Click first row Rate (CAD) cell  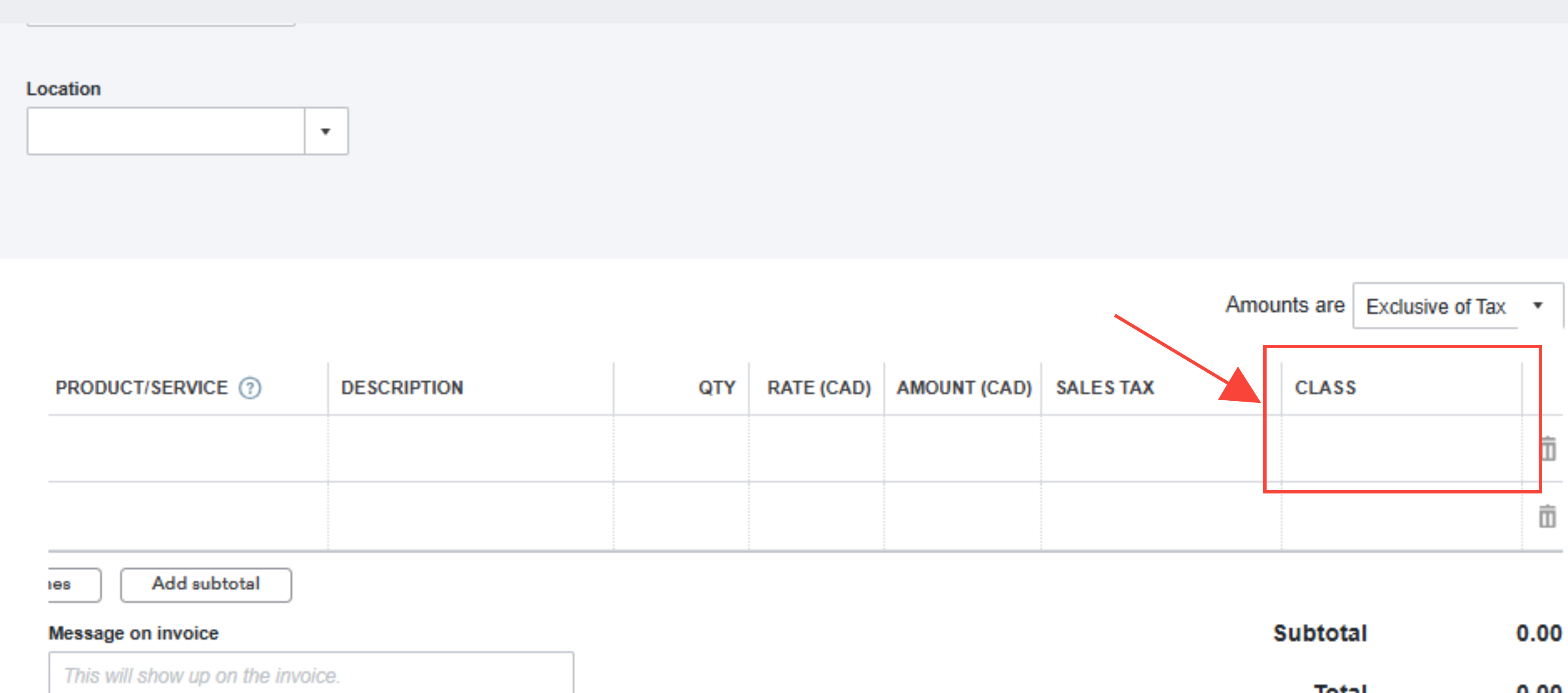[816, 449]
